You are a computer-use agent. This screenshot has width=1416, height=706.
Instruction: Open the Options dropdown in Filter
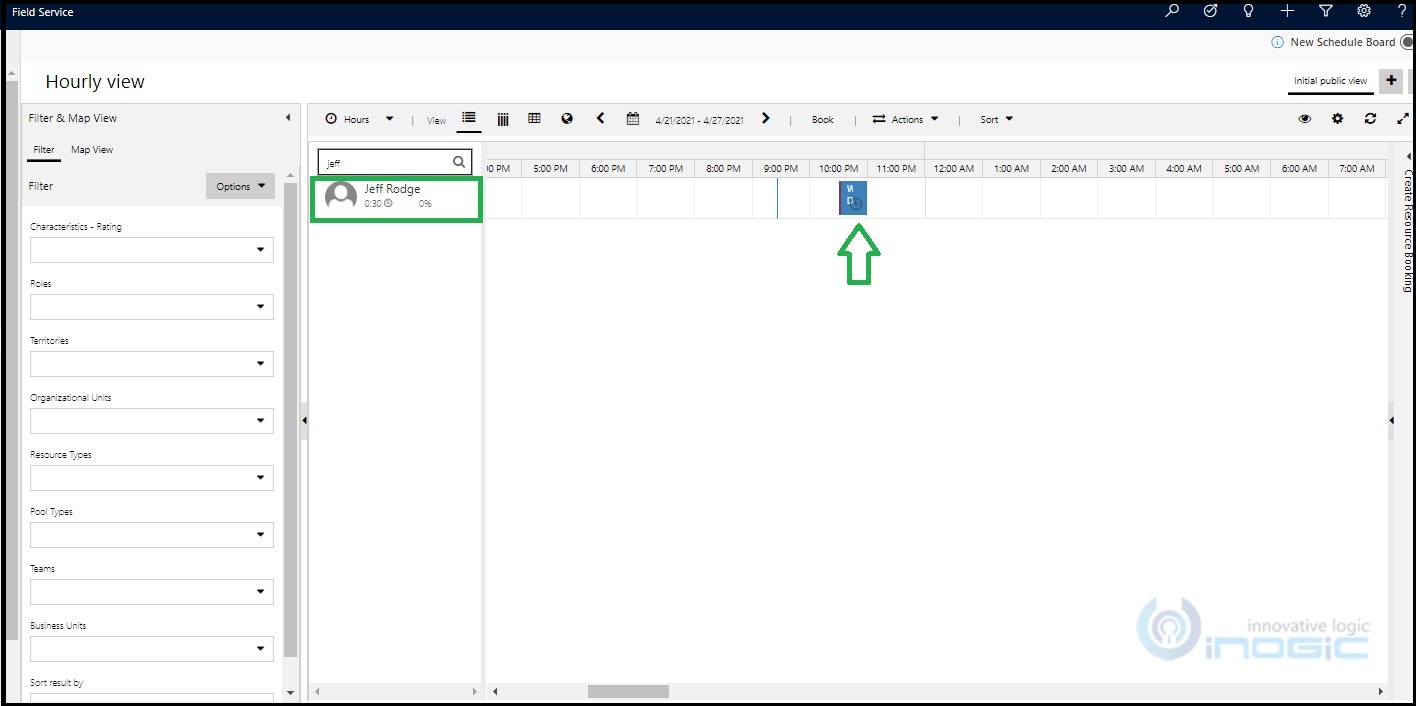240,186
